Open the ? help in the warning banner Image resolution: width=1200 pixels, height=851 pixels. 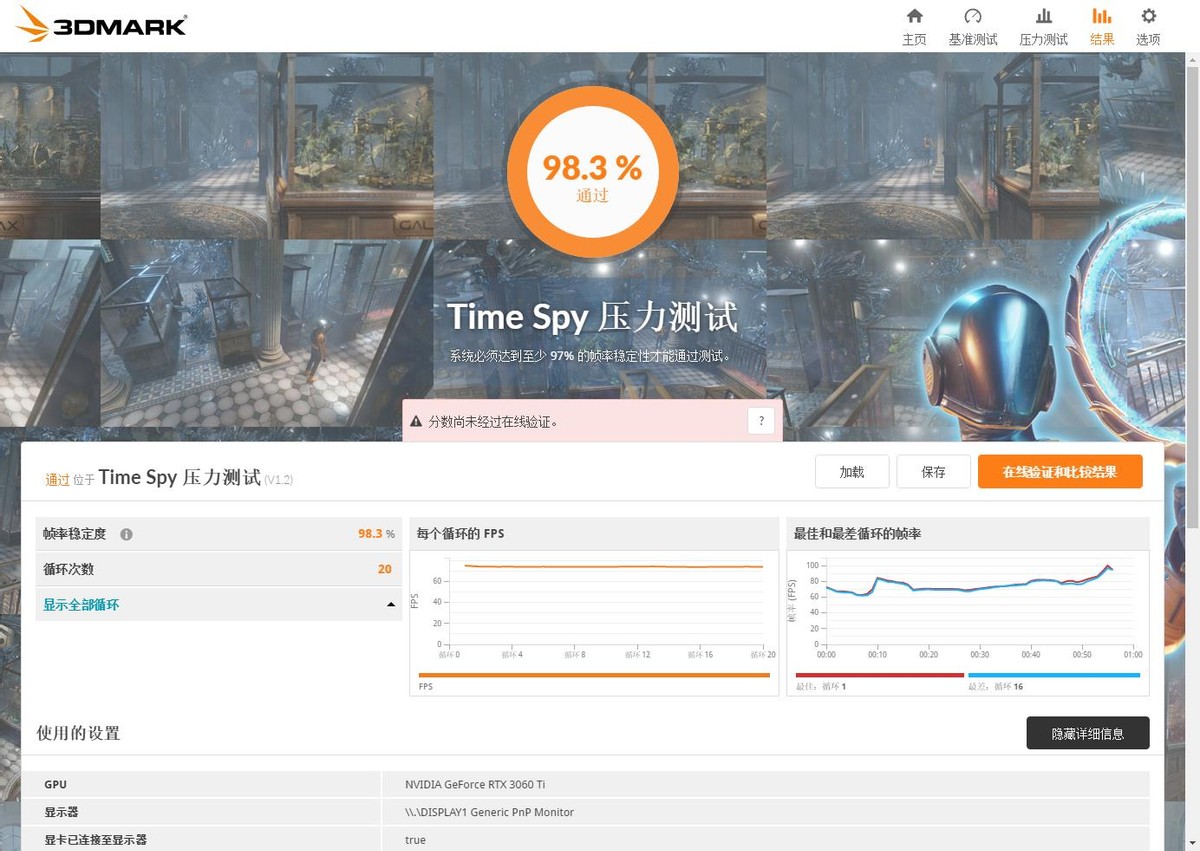[x=761, y=421]
